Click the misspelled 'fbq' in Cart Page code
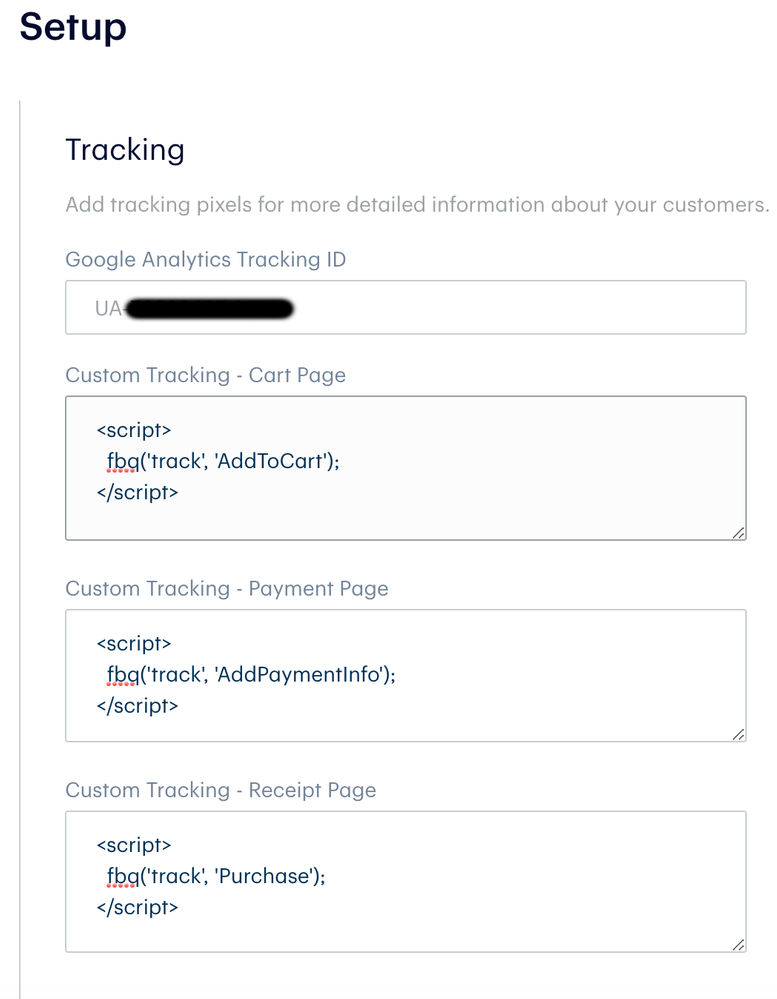 click(x=121, y=461)
